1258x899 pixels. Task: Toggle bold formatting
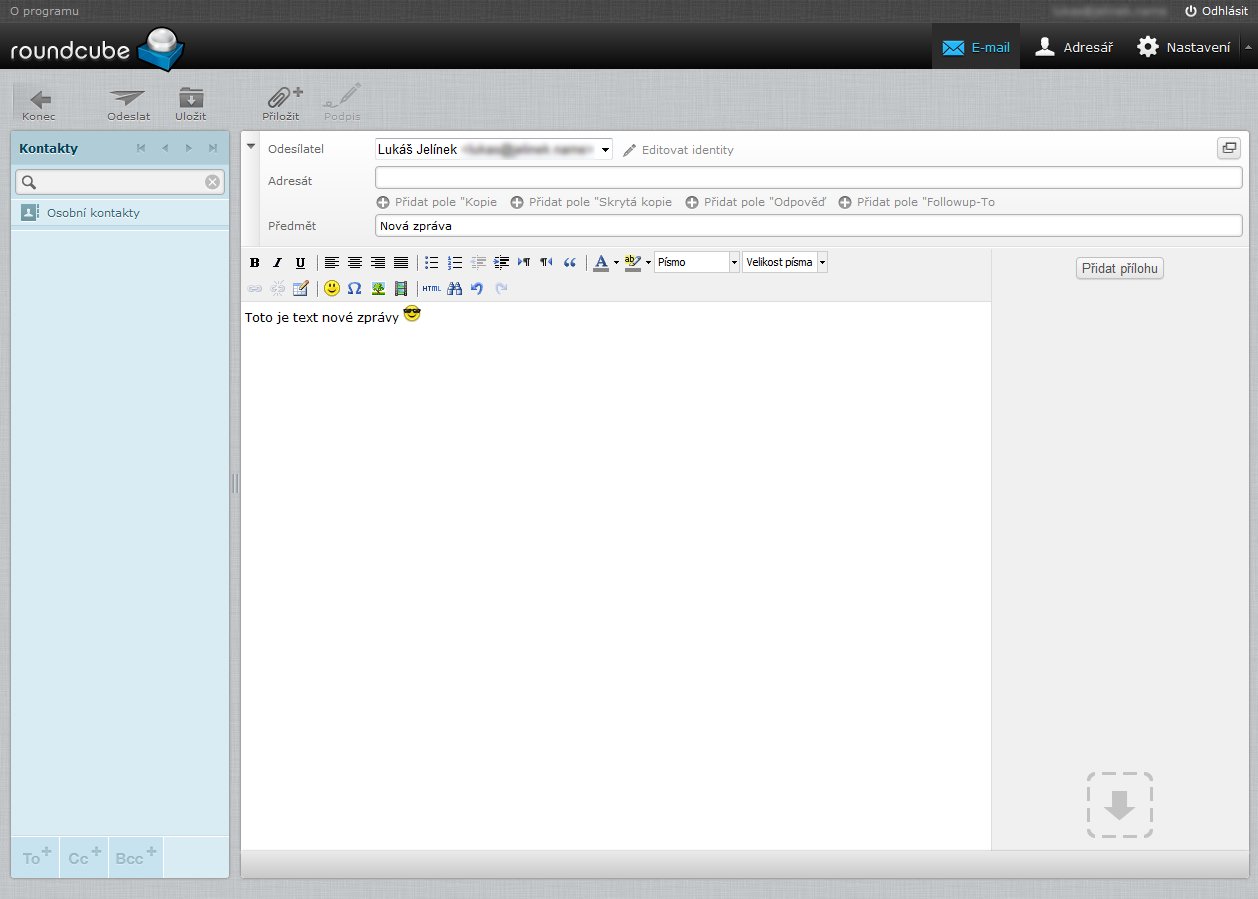[254, 263]
